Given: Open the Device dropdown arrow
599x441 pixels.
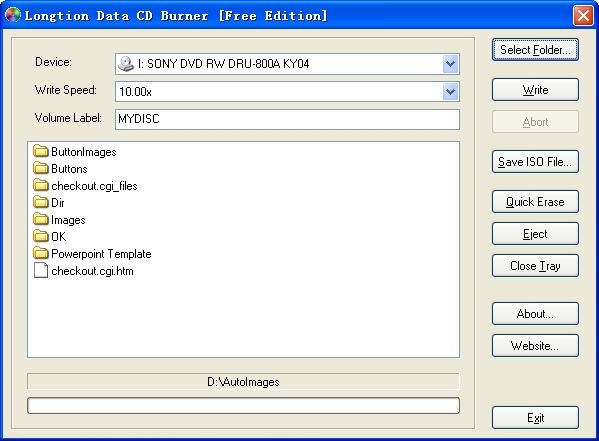Looking at the screenshot, I should (x=450, y=64).
